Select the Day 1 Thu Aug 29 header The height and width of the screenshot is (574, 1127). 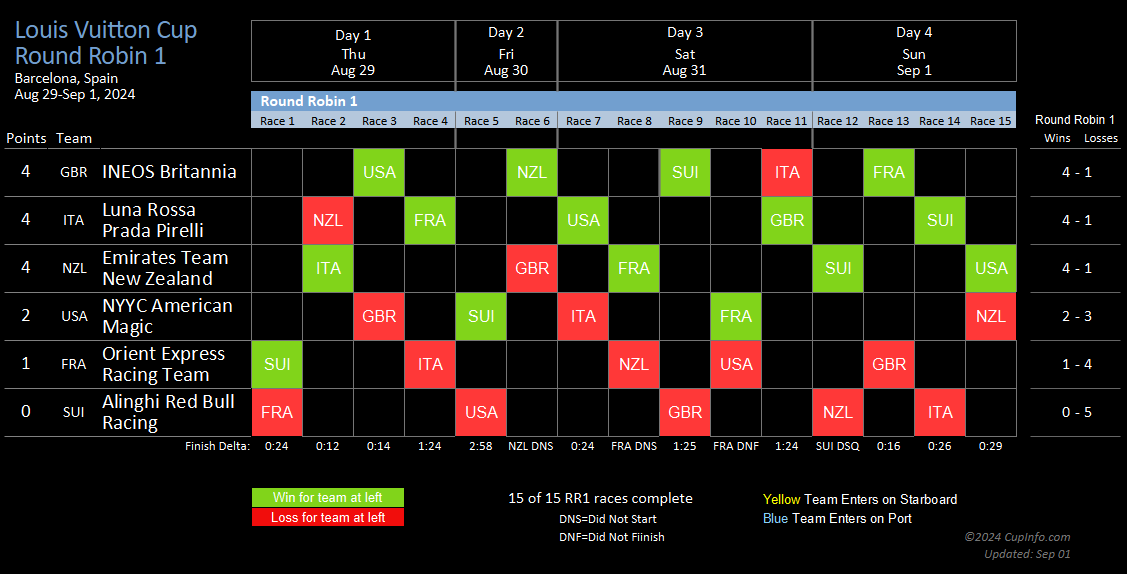coord(353,51)
